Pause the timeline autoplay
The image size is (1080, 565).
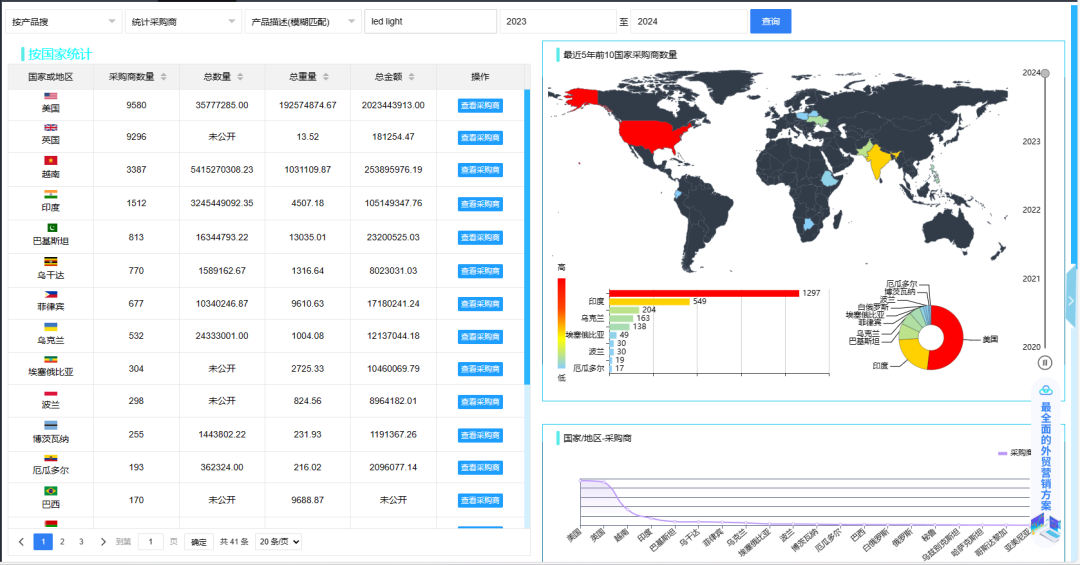tap(1045, 363)
